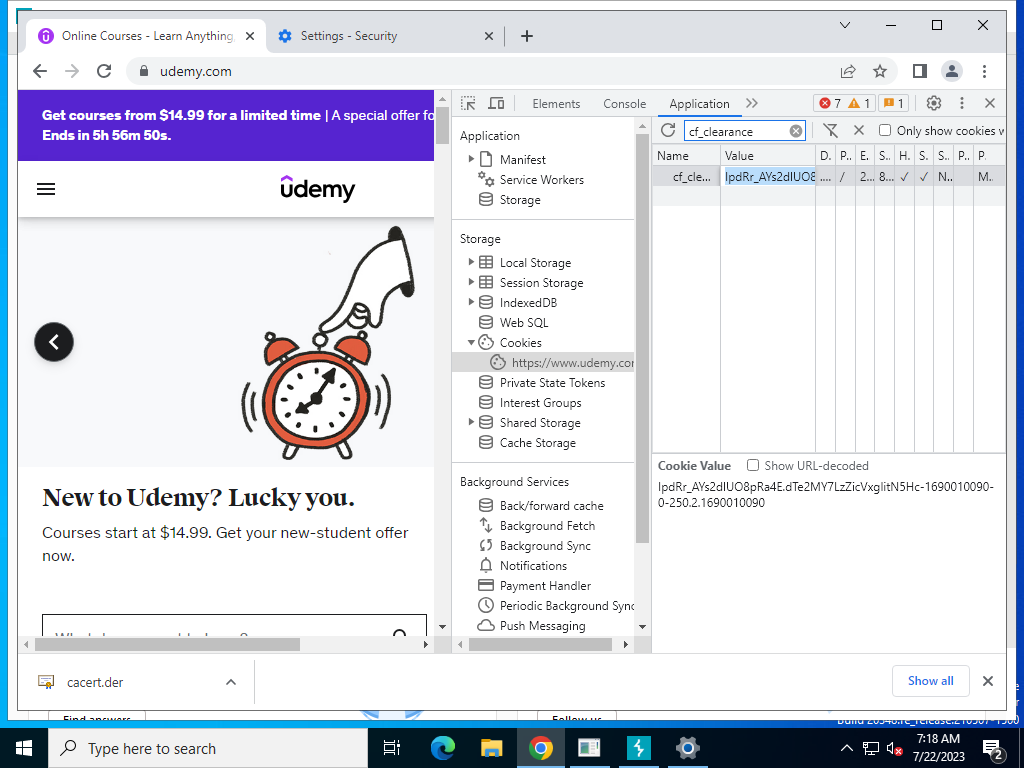This screenshot has height=768, width=1024.
Task: Go to previous carousel slide
Action: pyautogui.click(x=54, y=342)
